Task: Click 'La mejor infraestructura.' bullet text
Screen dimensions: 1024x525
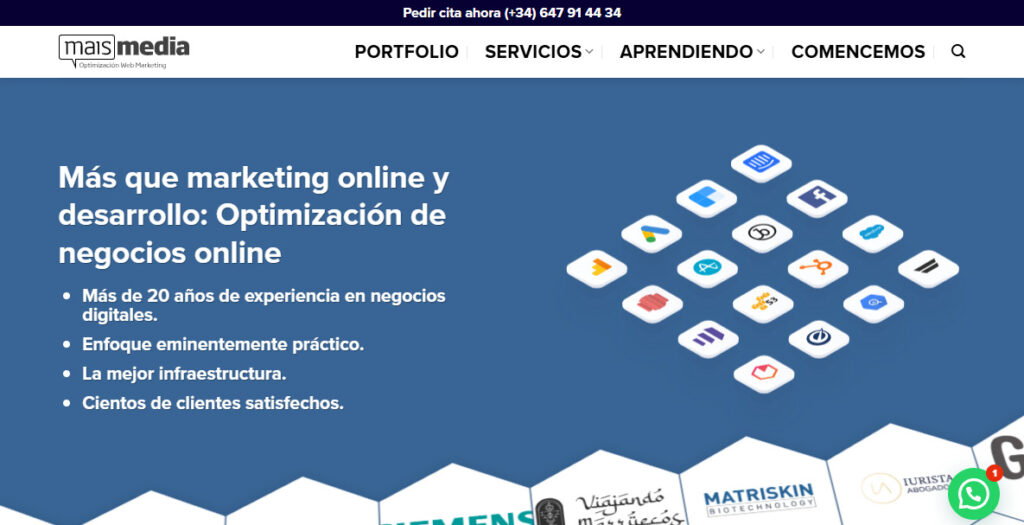Action: [x=184, y=374]
